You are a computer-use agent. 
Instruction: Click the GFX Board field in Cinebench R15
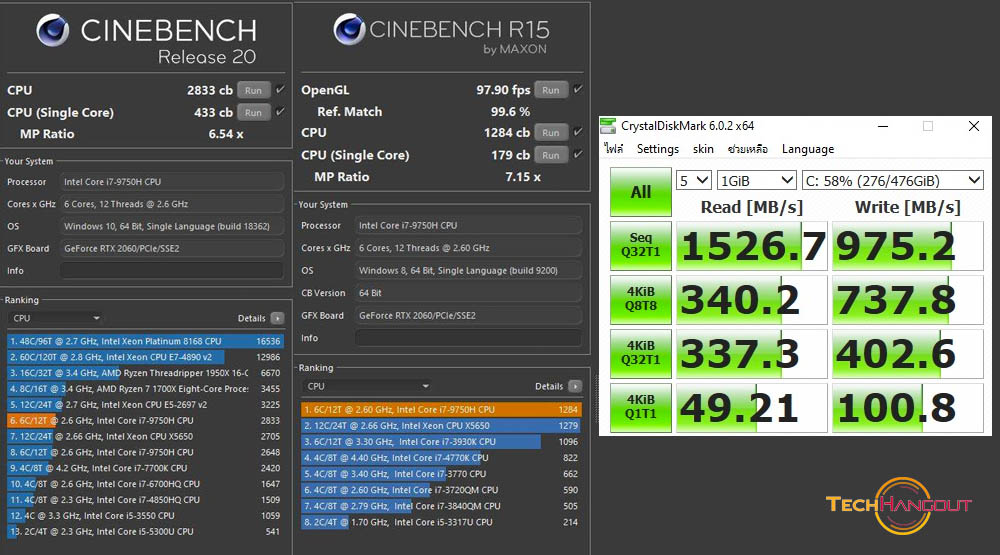coord(469,315)
